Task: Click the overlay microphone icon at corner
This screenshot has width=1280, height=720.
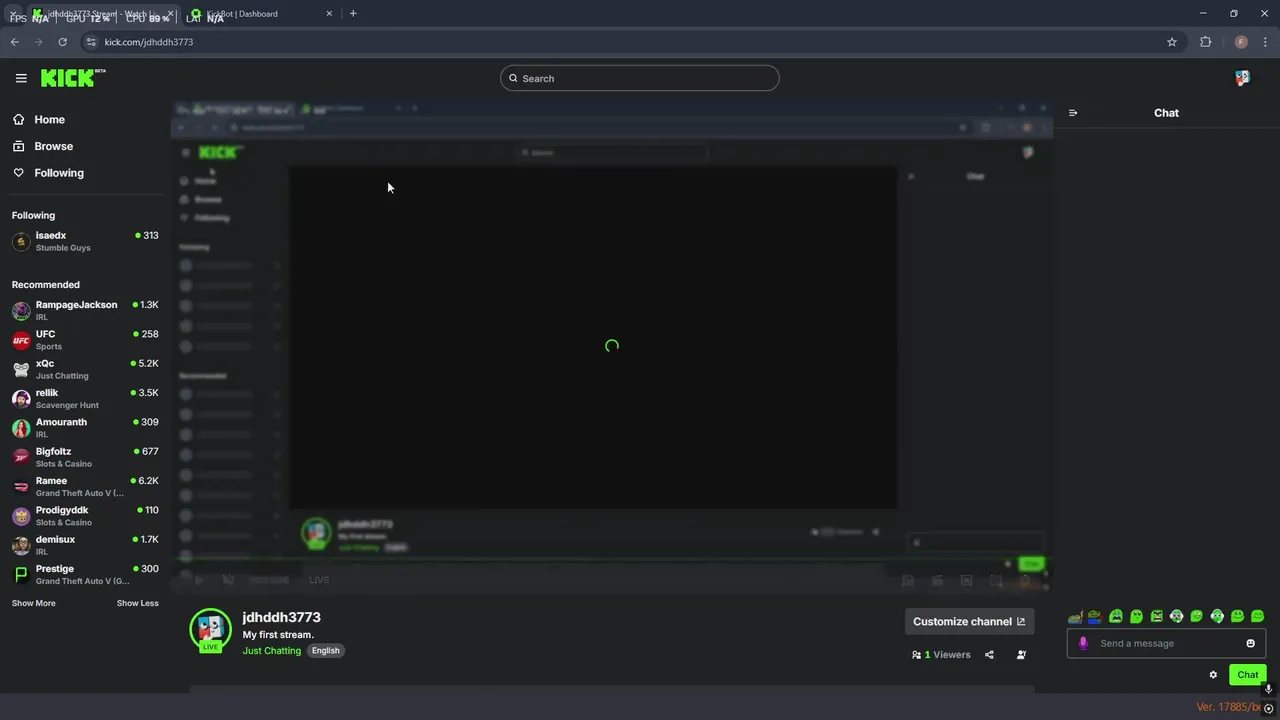Action: (1268, 689)
